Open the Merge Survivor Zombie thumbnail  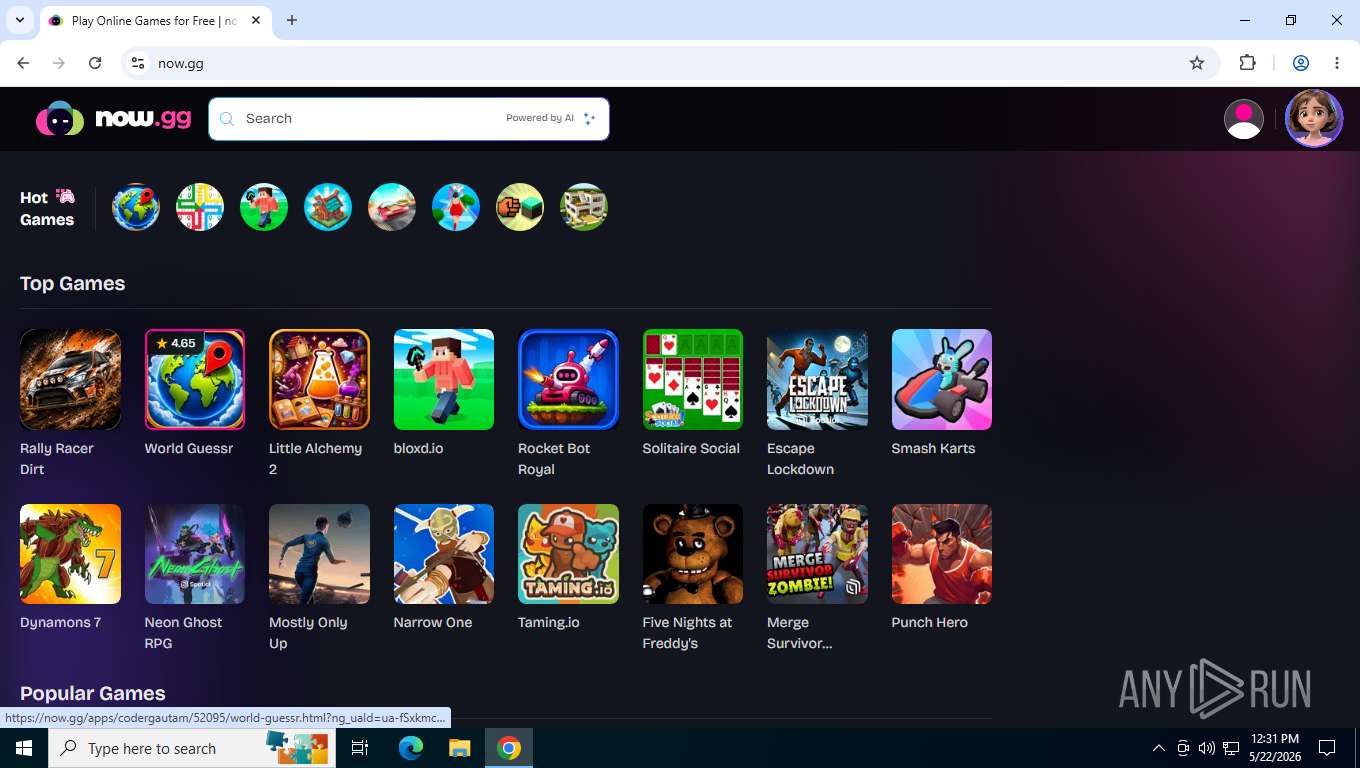click(817, 554)
